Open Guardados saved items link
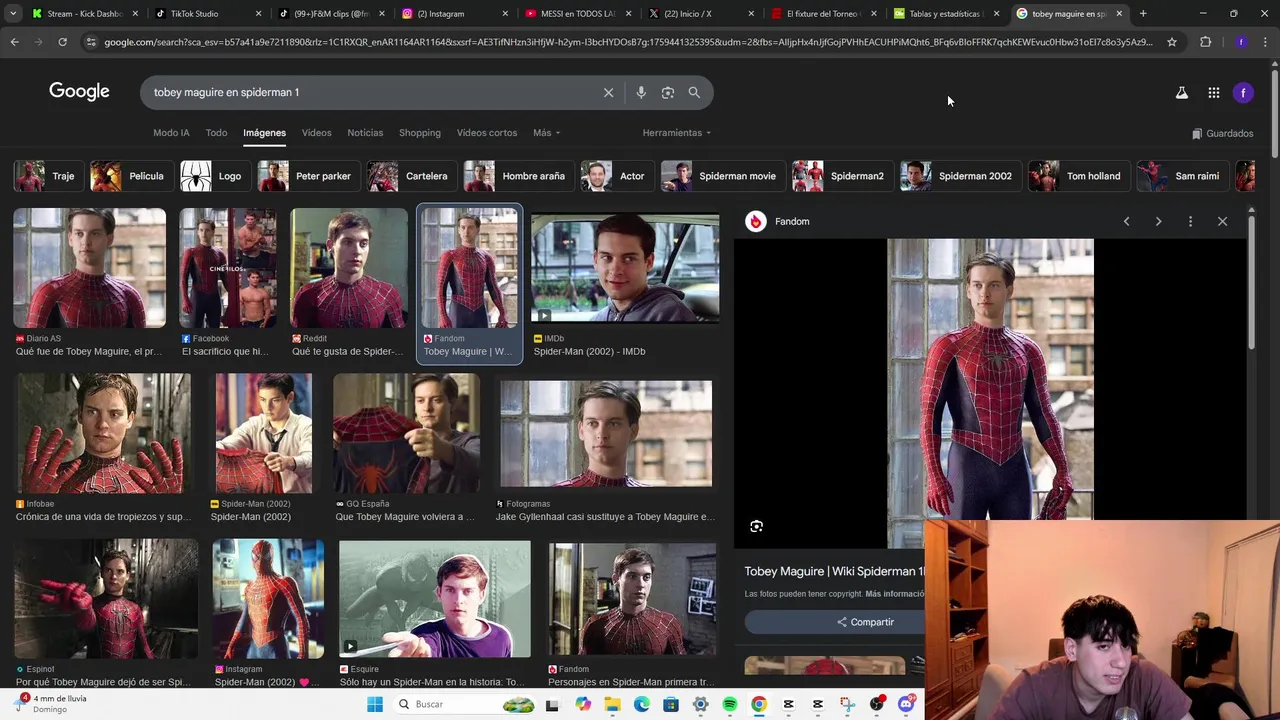Screen dimensions: 1280x720 pos(1222,133)
